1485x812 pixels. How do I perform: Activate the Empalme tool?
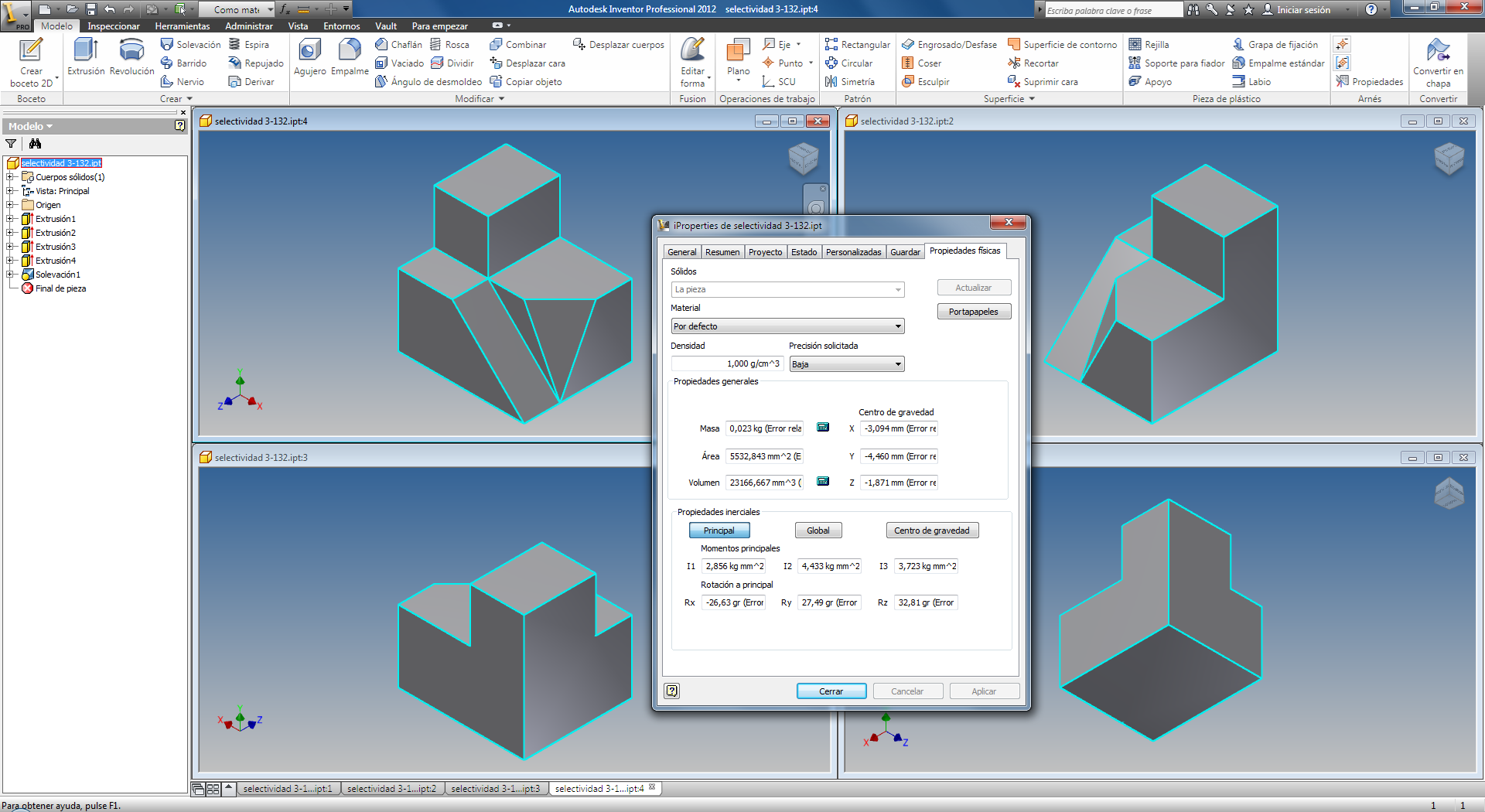[x=350, y=57]
